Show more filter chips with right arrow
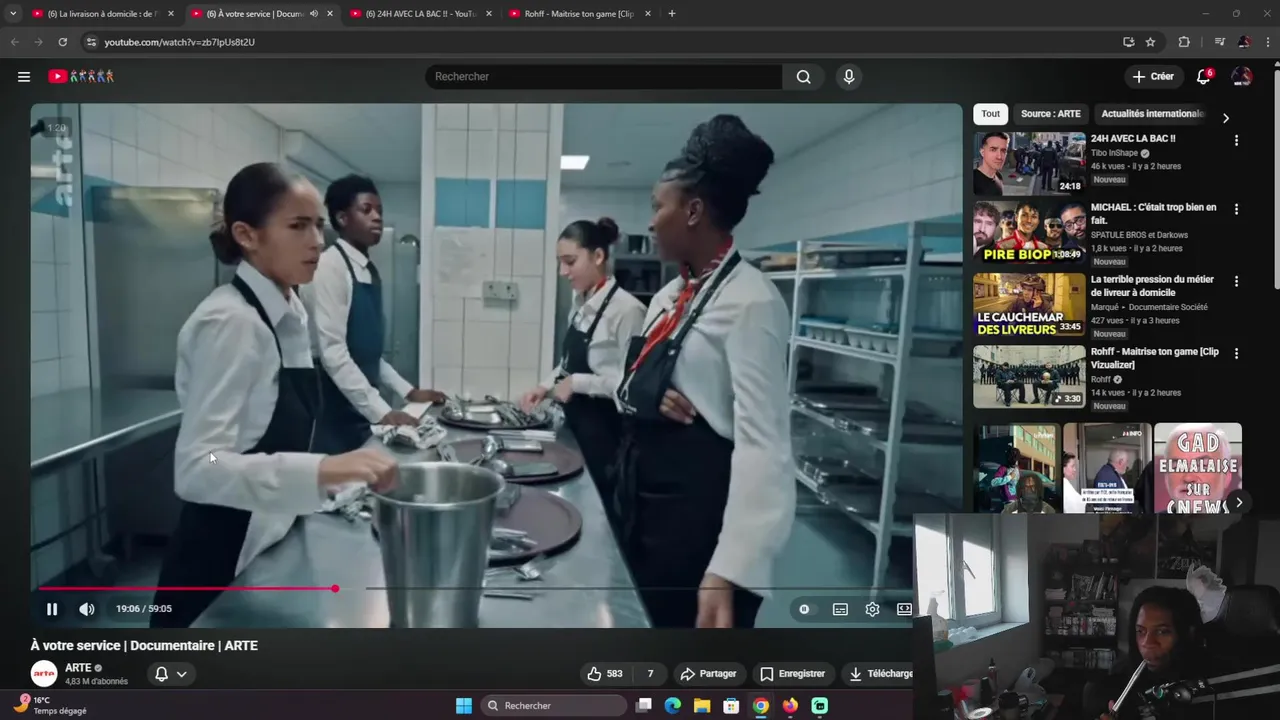 (1226, 118)
